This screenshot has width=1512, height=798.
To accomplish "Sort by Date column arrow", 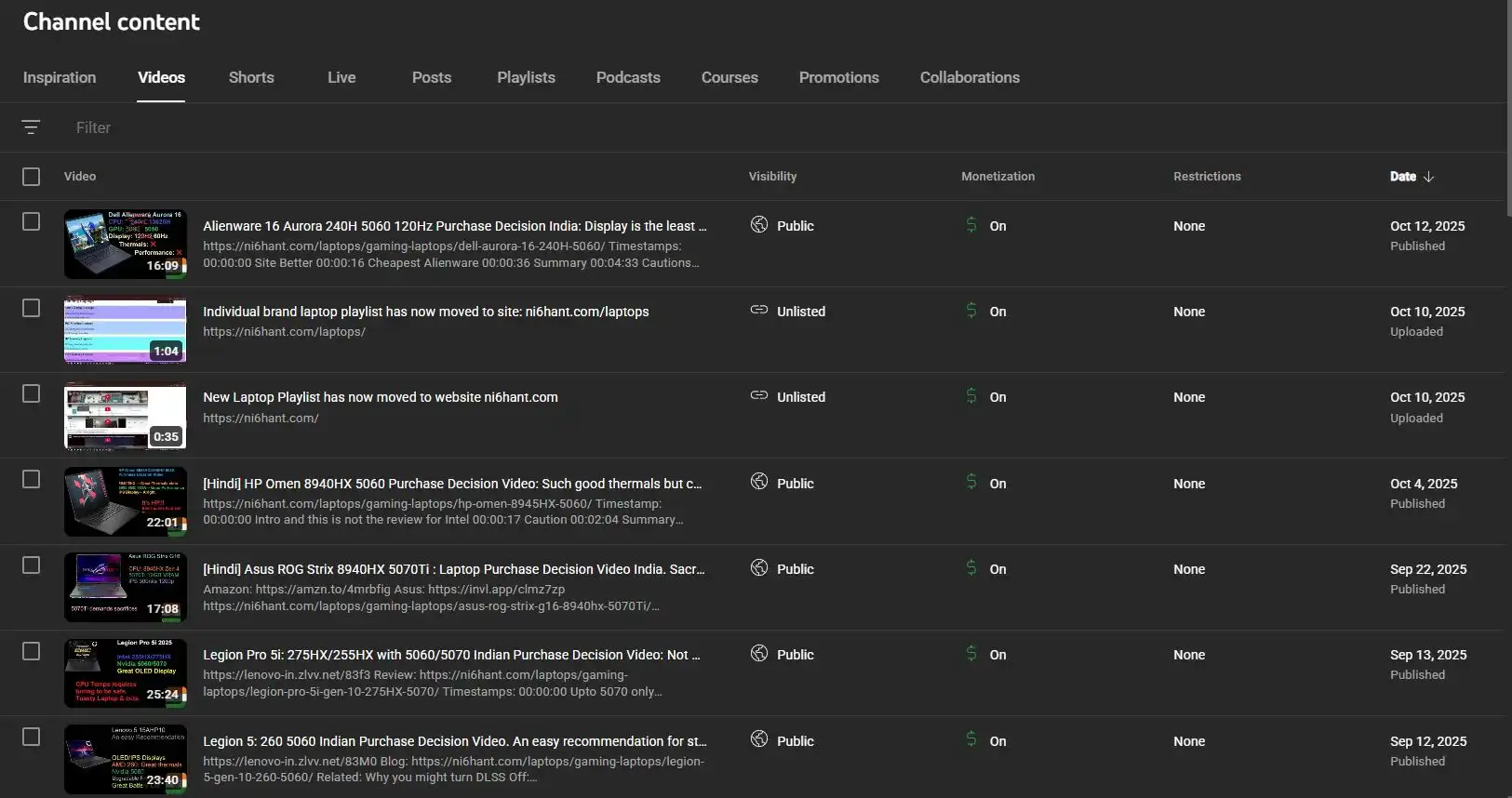I will click(x=1428, y=177).
